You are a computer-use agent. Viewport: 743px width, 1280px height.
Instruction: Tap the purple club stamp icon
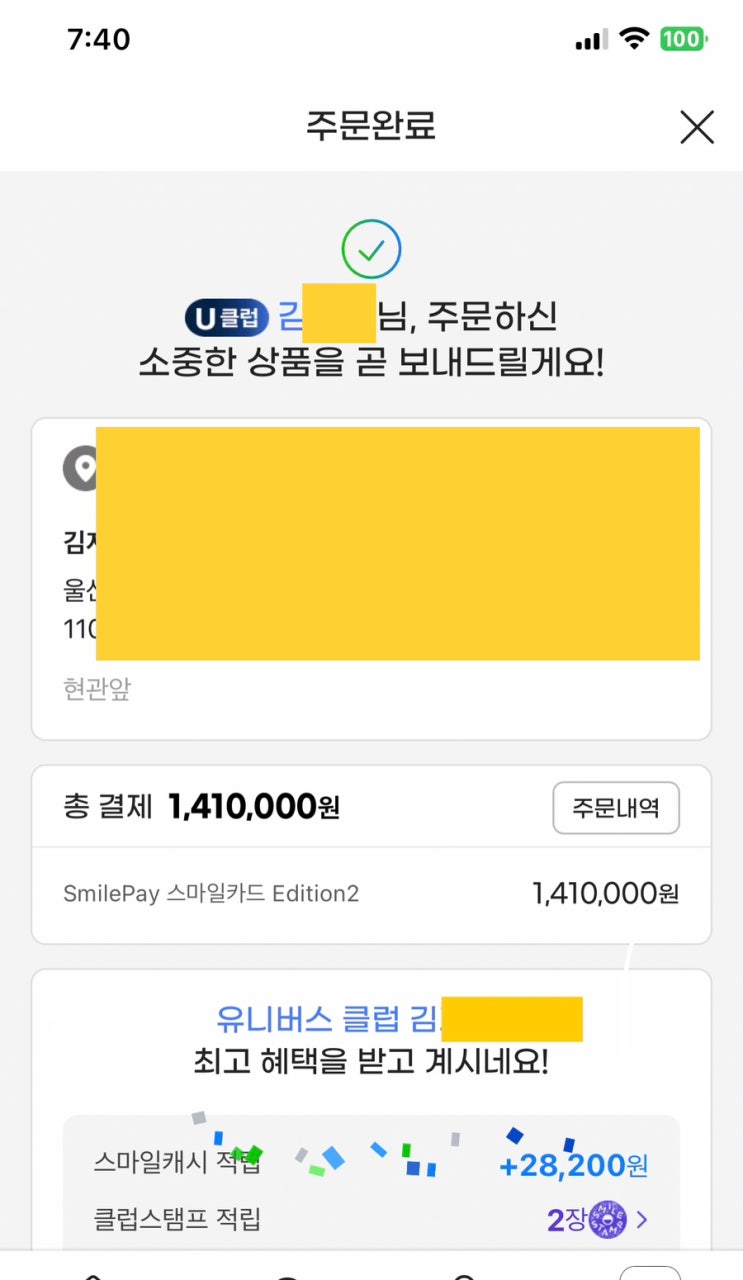(x=607, y=1220)
